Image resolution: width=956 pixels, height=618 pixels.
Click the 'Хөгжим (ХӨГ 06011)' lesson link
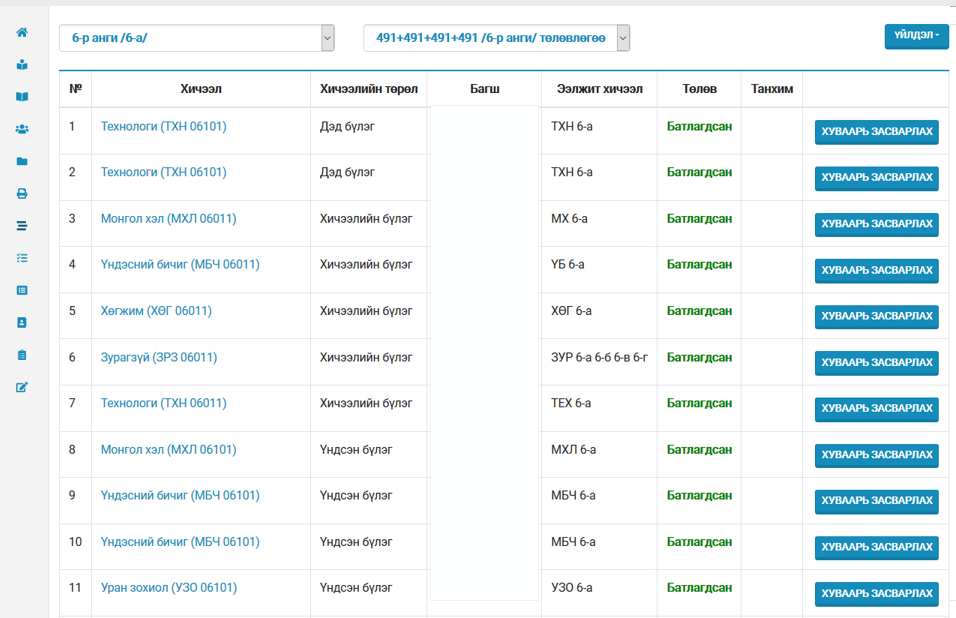point(156,311)
